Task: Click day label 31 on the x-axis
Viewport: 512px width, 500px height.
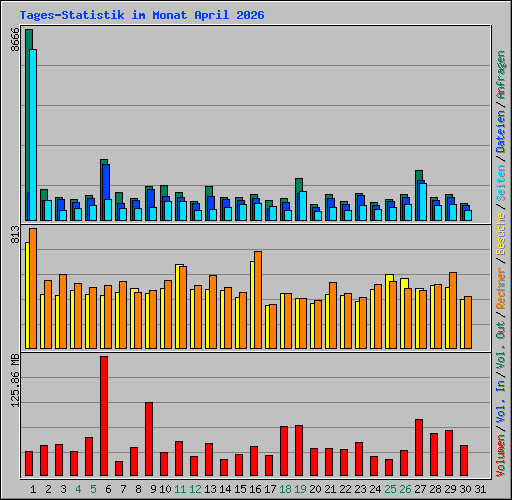Action: pyautogui.click(x=480, y=489)
